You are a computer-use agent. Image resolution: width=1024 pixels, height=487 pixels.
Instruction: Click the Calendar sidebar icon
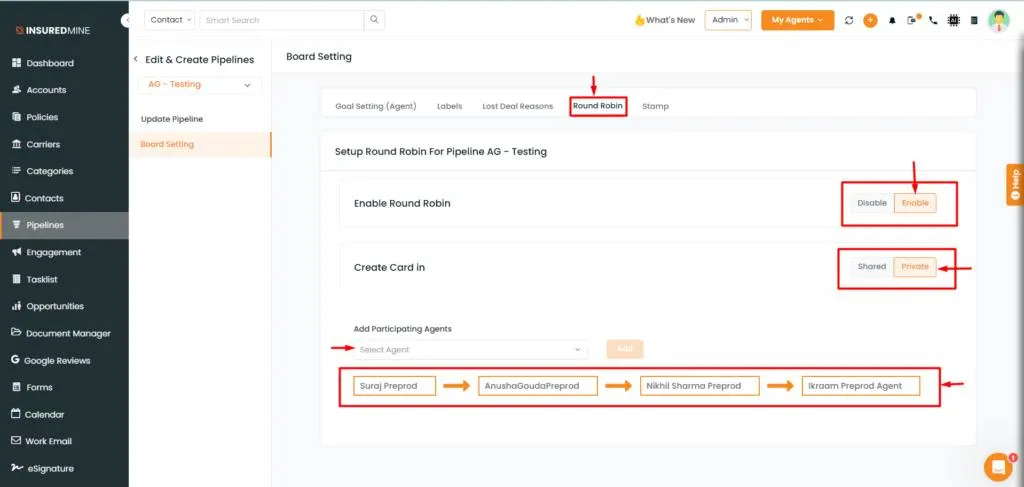click(16, 414)
